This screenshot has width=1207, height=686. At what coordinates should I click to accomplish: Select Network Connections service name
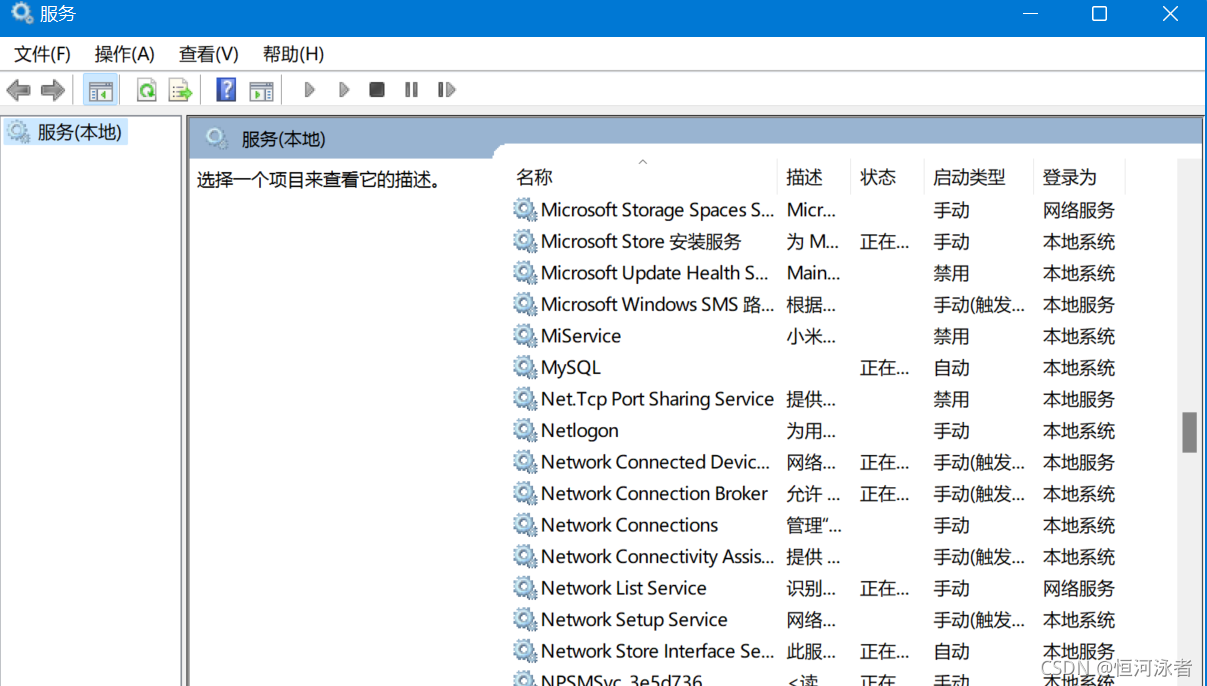coord(629,525)
